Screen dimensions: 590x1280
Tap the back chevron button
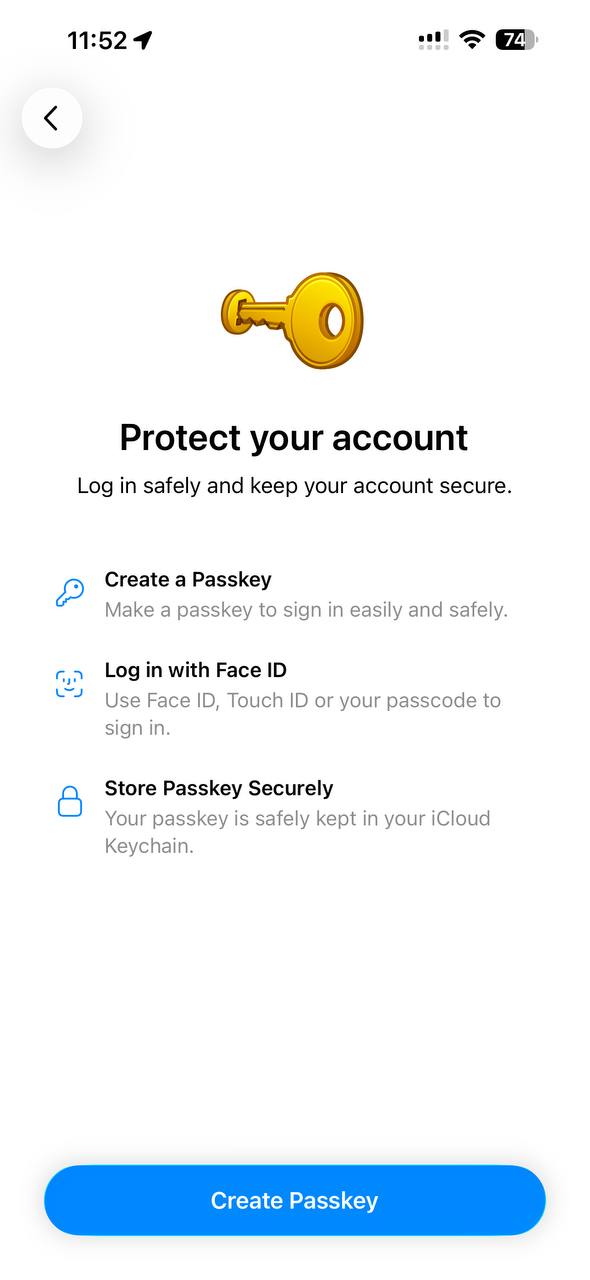click(52, 118)
